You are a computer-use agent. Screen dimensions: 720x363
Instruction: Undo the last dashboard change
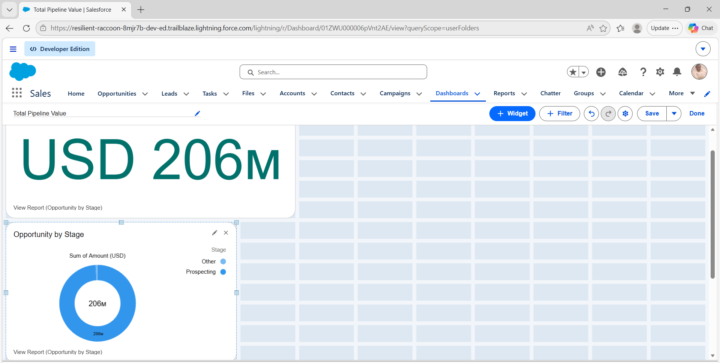pyautogui.click(x=591, y=113)
